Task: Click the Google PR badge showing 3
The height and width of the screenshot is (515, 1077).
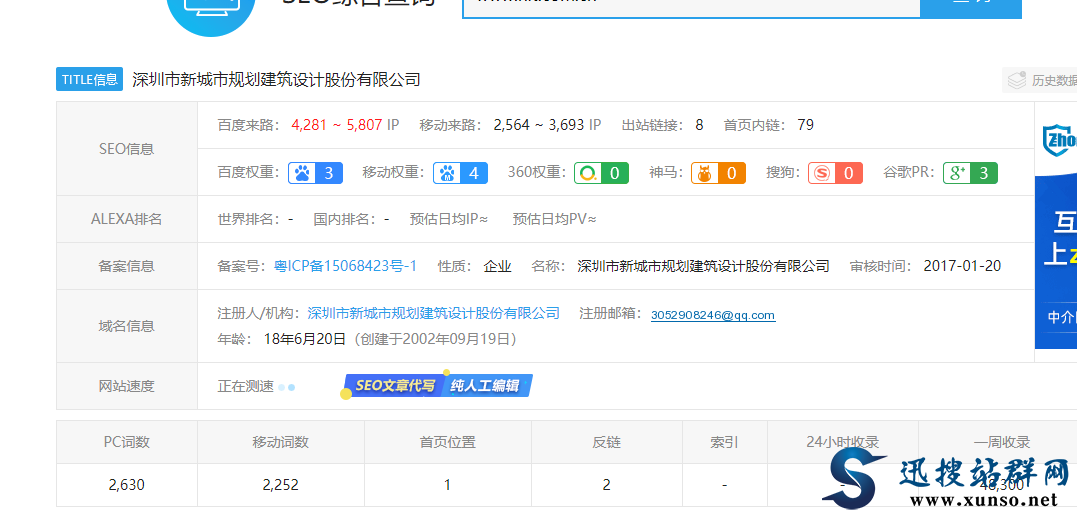Action: click(970, 173)
